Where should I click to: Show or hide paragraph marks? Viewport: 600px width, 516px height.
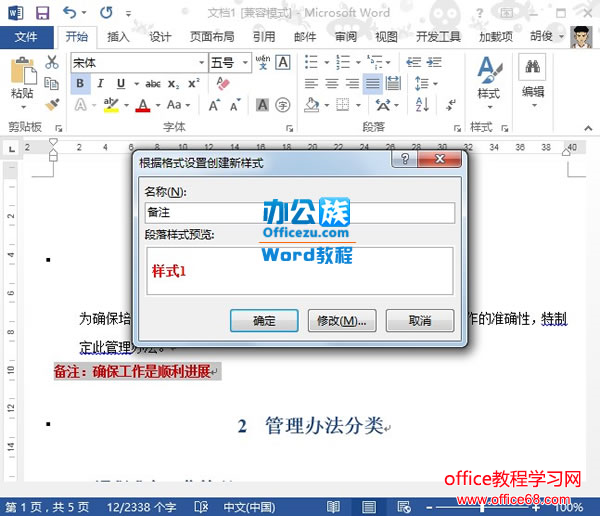451,105
